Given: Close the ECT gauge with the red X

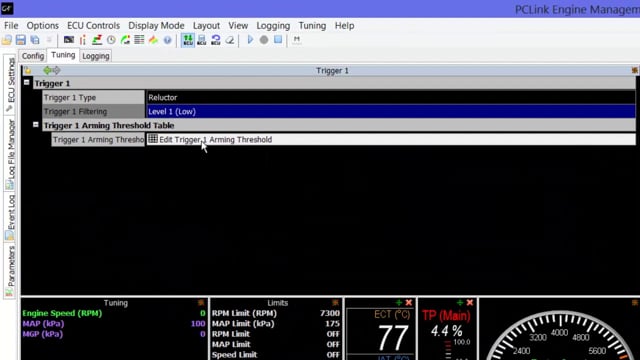Looking at the screenshot, I should [x=409, y=302].
